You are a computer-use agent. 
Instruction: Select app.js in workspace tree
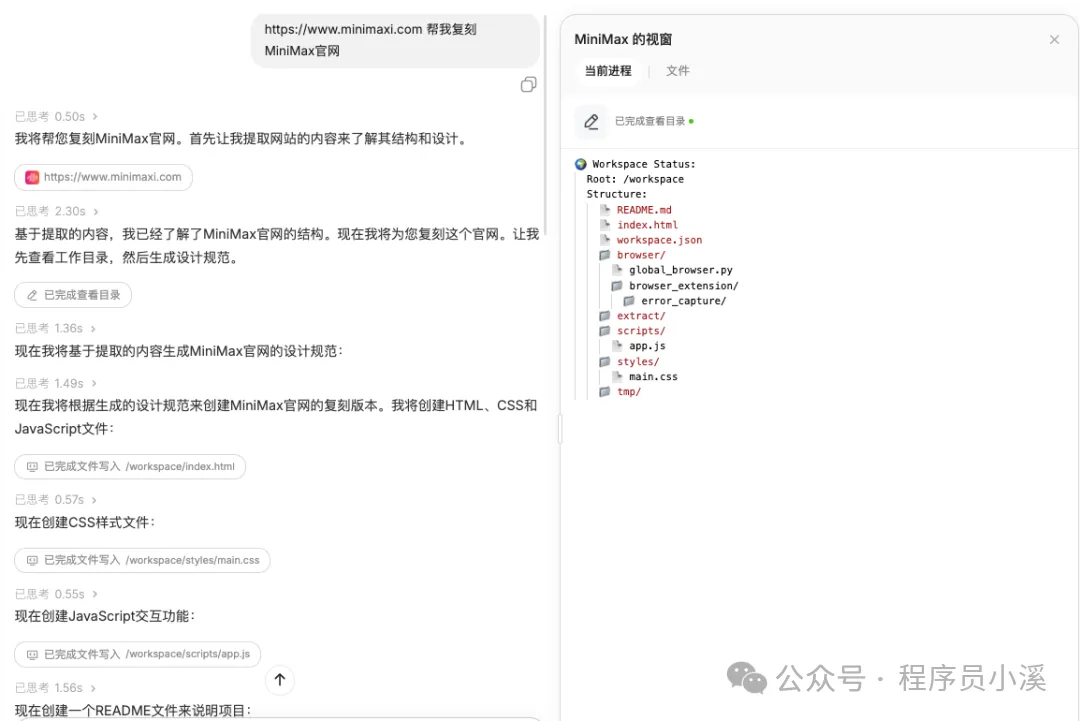click(647, 346)
